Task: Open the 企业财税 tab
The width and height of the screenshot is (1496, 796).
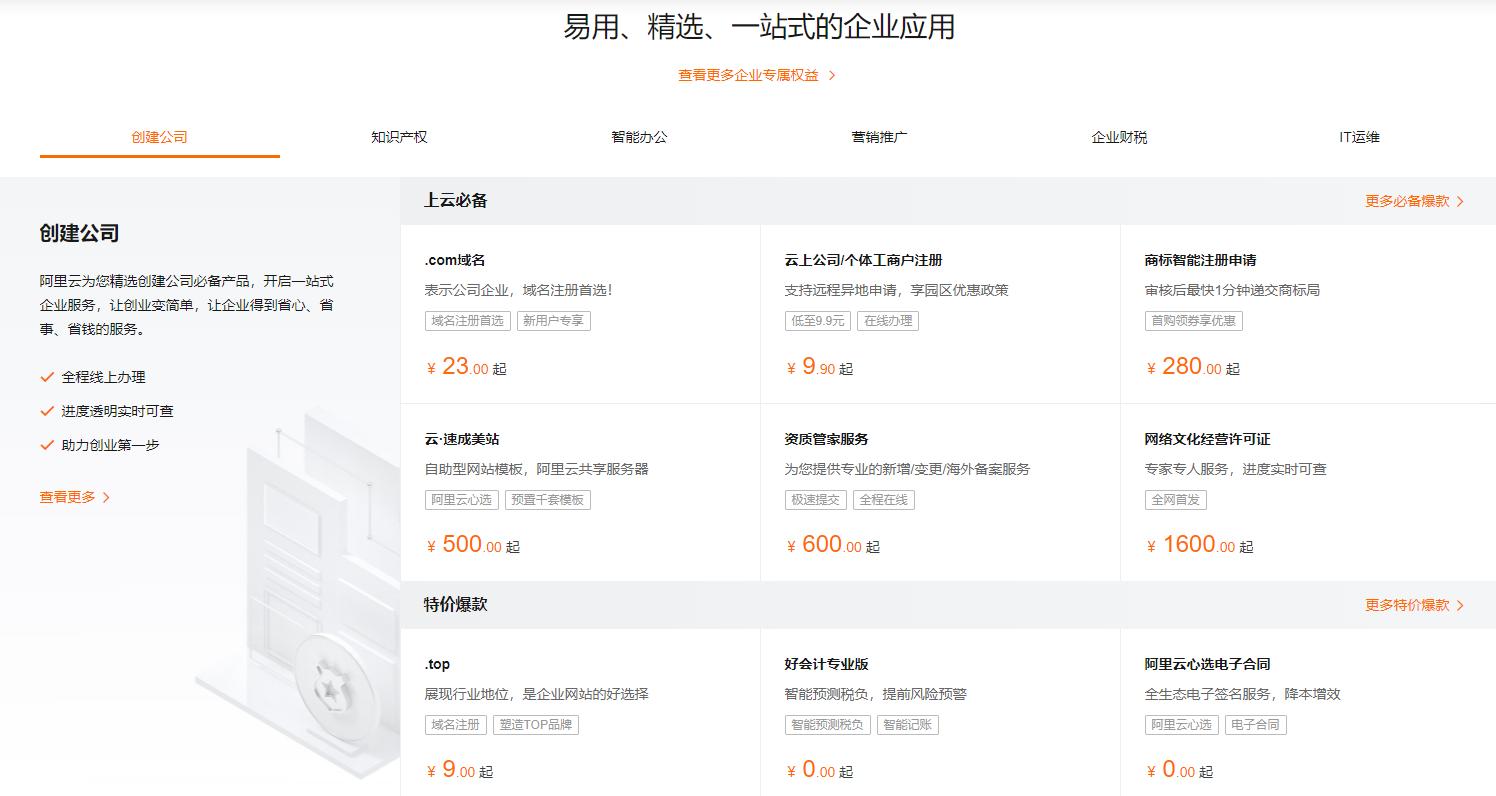Action: (1119, 137)
